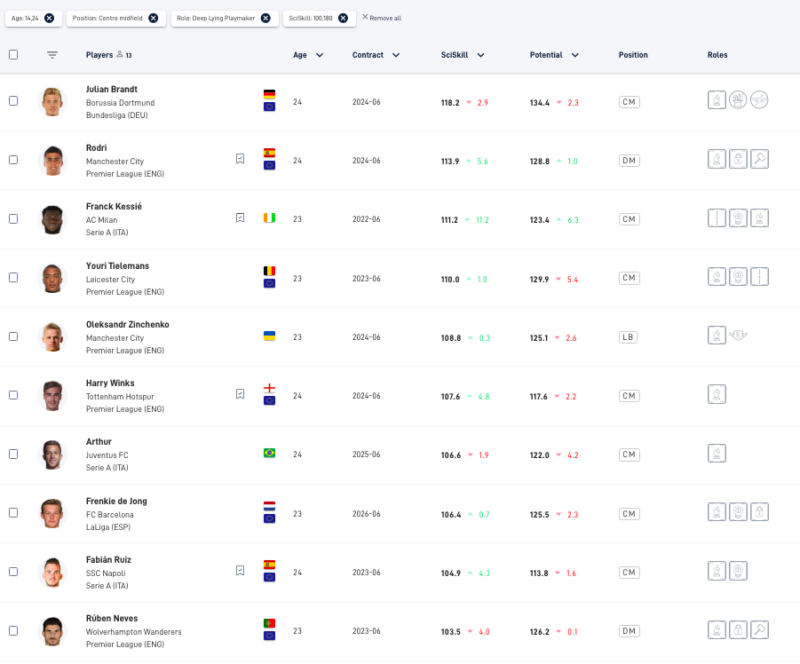Open the filter lines icon in header
Viewport: 800px width, 664px height.
(52, 55)
